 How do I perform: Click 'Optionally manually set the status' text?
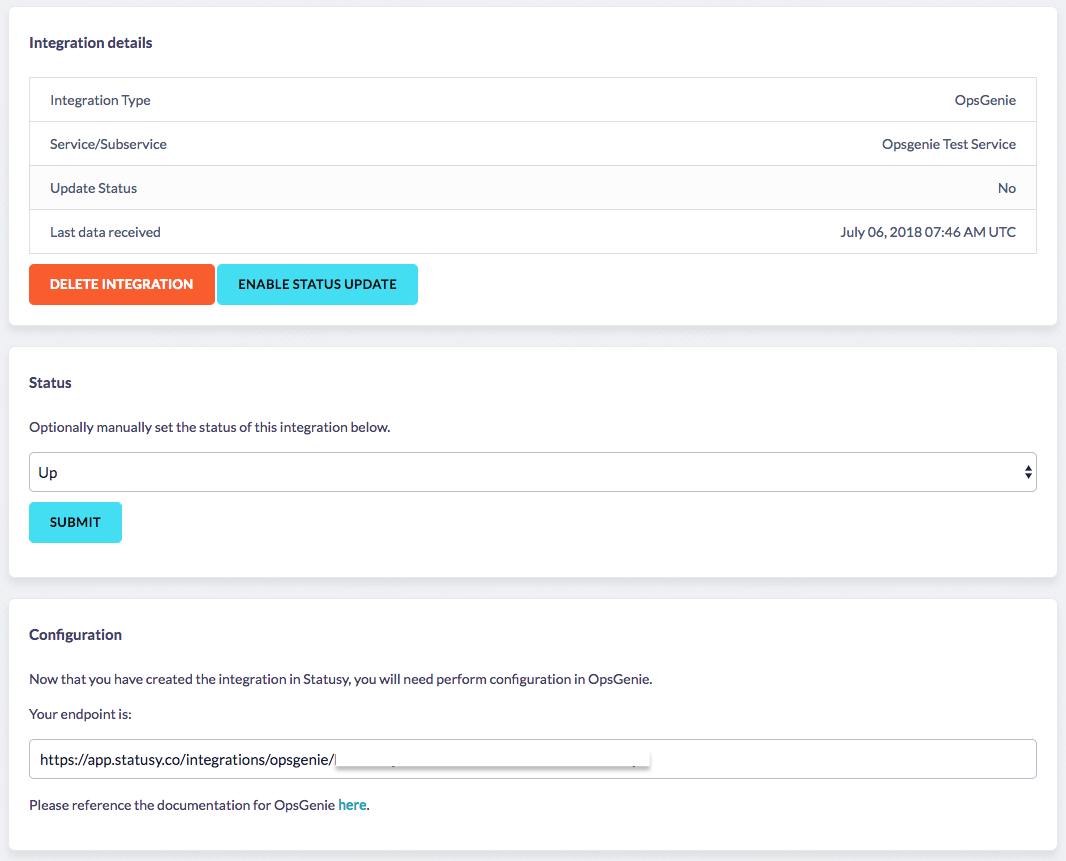click(209, 427)
